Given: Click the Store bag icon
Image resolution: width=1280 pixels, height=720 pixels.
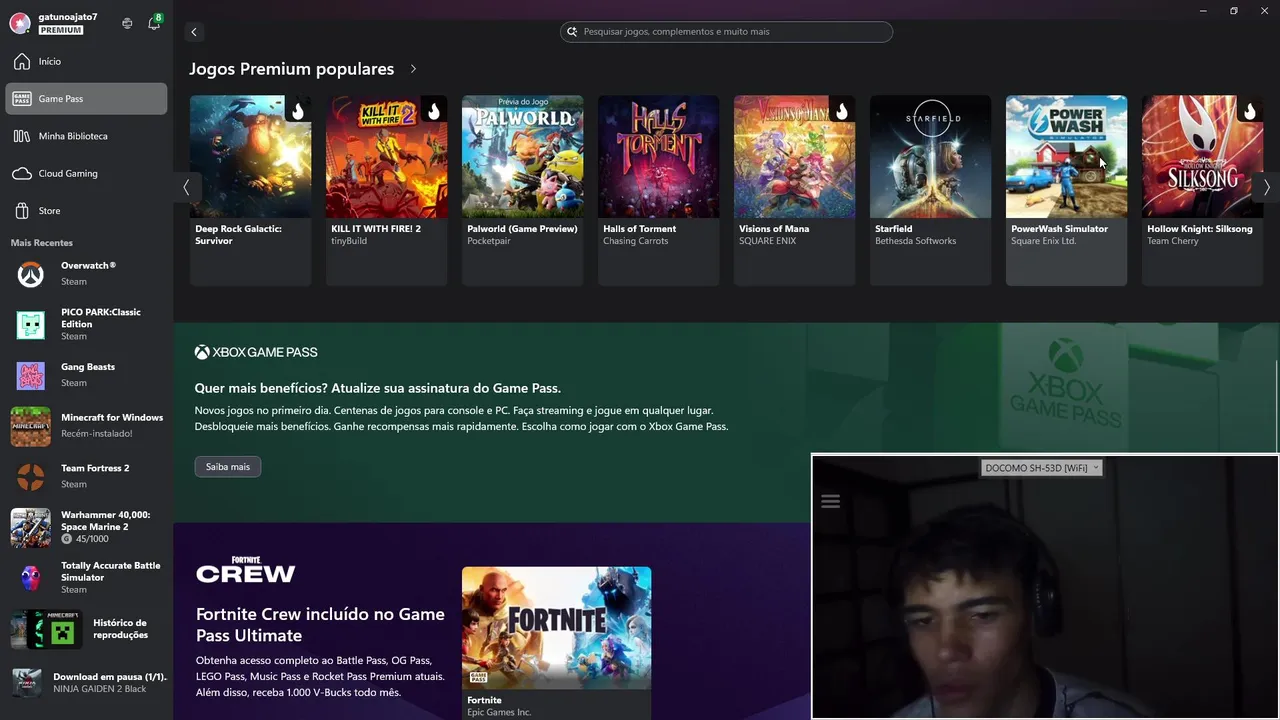Looking at the screenshot, I should click(x=22, y=211).
